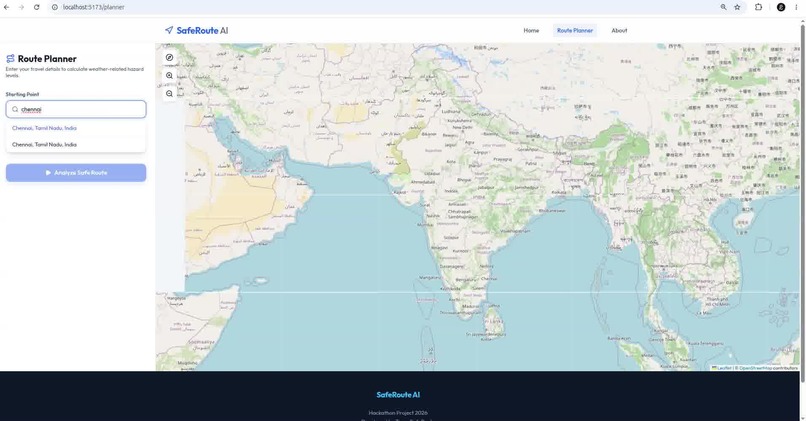The image size is (806, 421).
Task: Click the Kolkata label on the map
Action: (x=559, y=192)
